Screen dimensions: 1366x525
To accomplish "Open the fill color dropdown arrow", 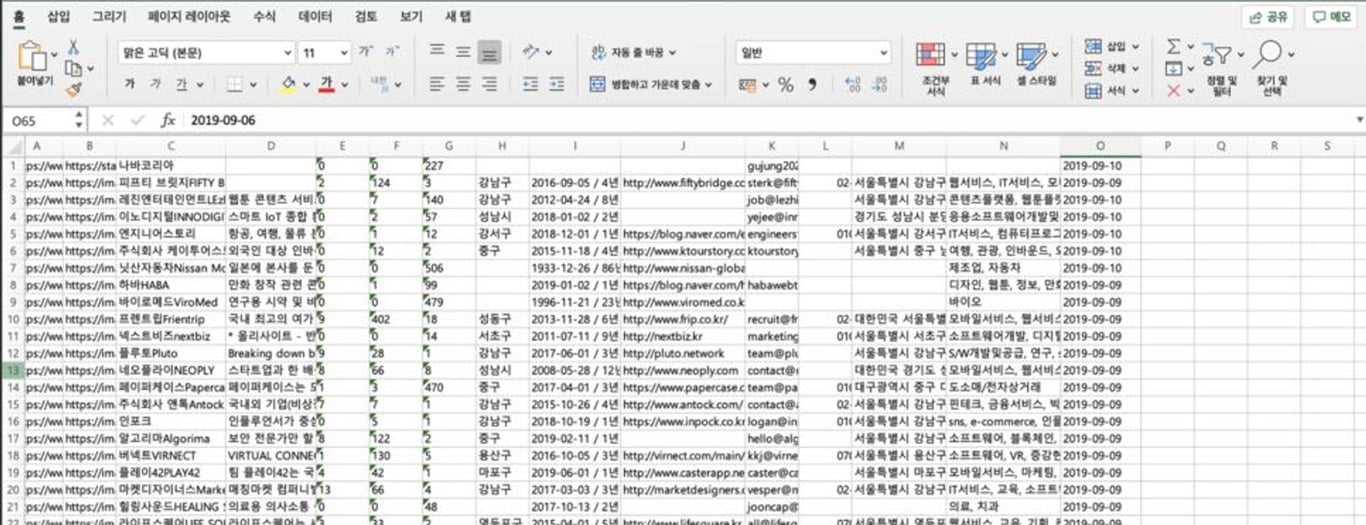I will (x=304, y=85).
